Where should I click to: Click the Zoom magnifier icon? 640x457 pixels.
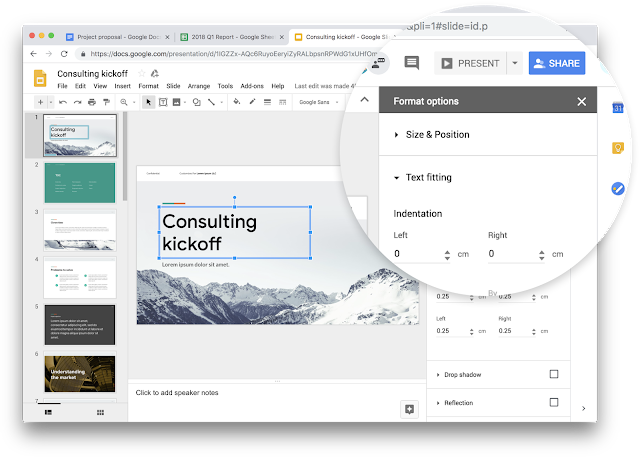coord(124,102)
